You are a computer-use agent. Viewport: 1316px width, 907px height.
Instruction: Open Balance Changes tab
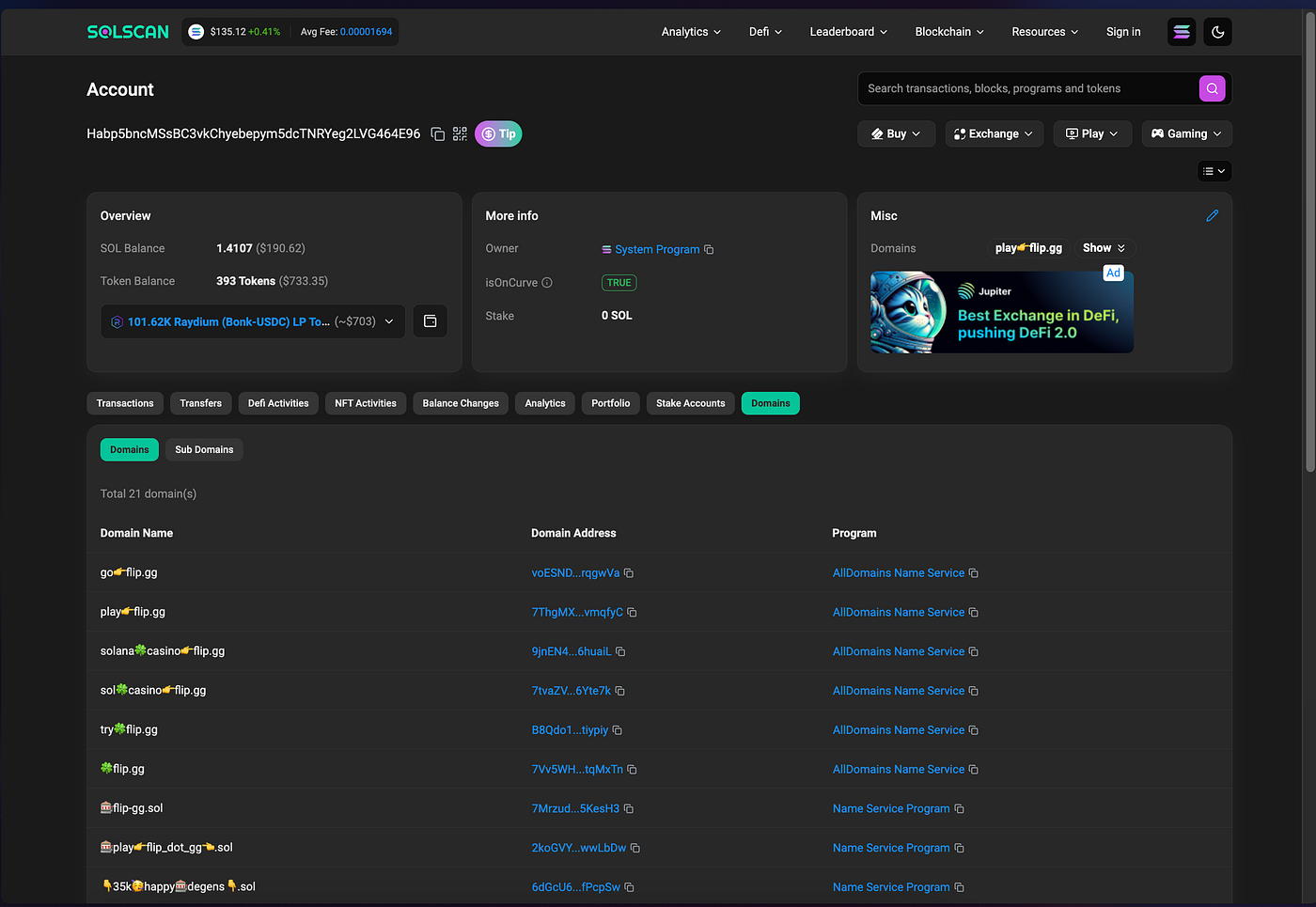coord(461,403)
